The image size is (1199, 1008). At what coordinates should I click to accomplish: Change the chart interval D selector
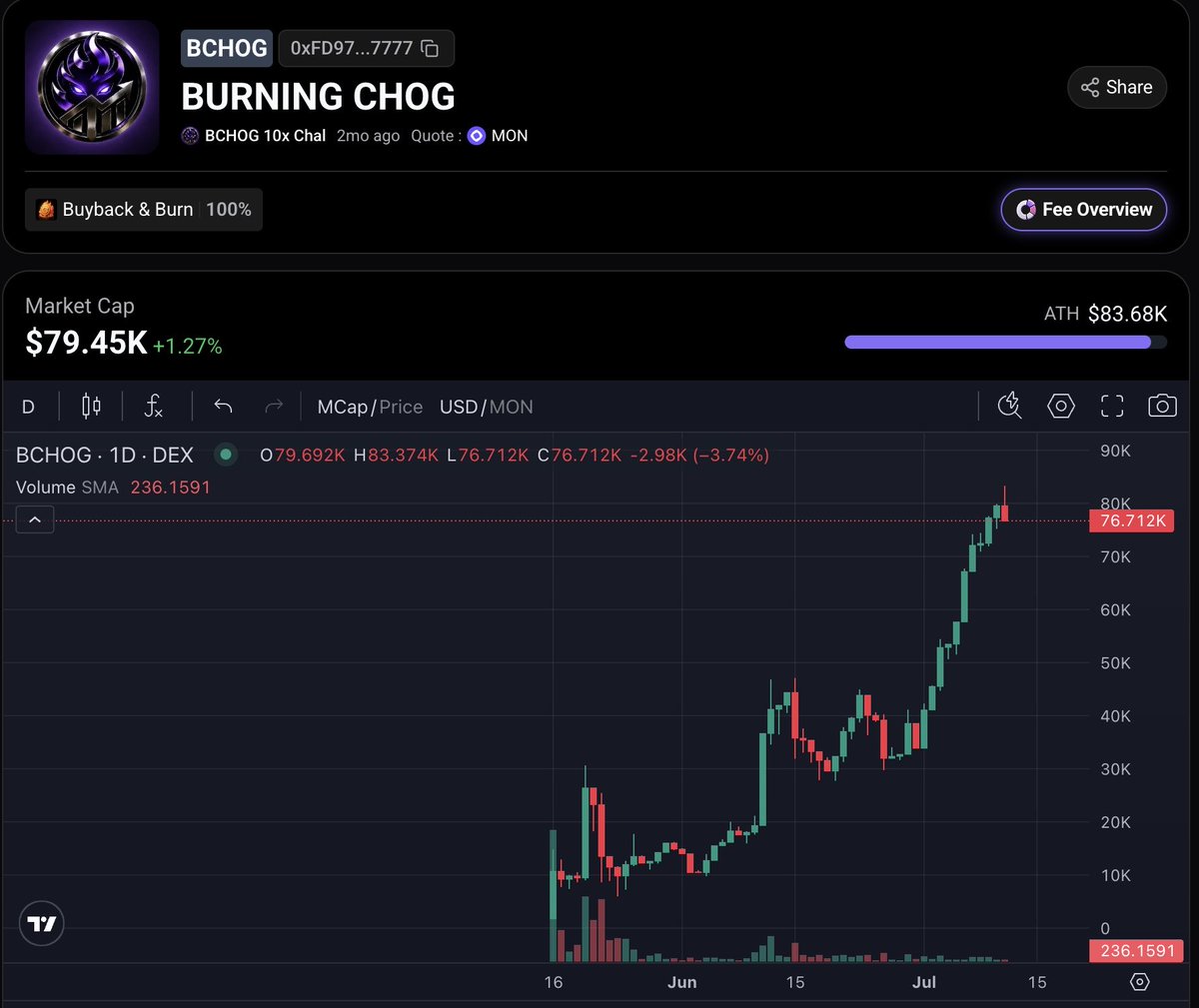tap(28, 407)
